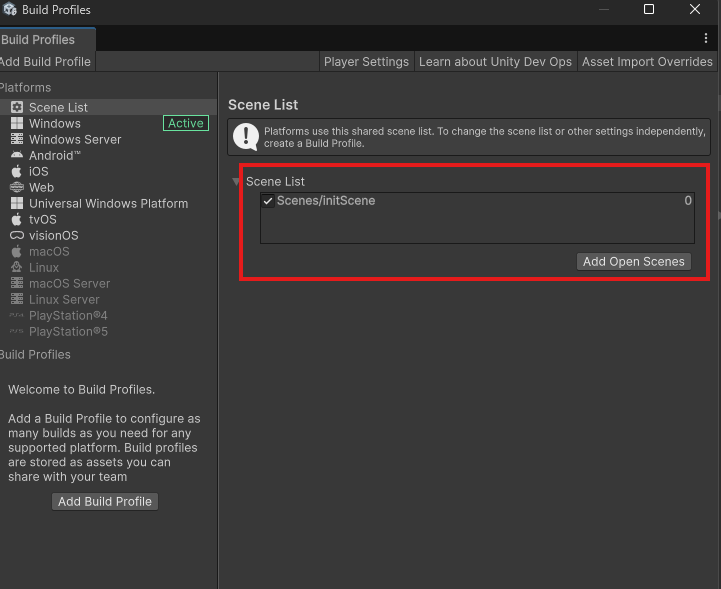Click the shared scene list info message

click(x=484, y=137)
